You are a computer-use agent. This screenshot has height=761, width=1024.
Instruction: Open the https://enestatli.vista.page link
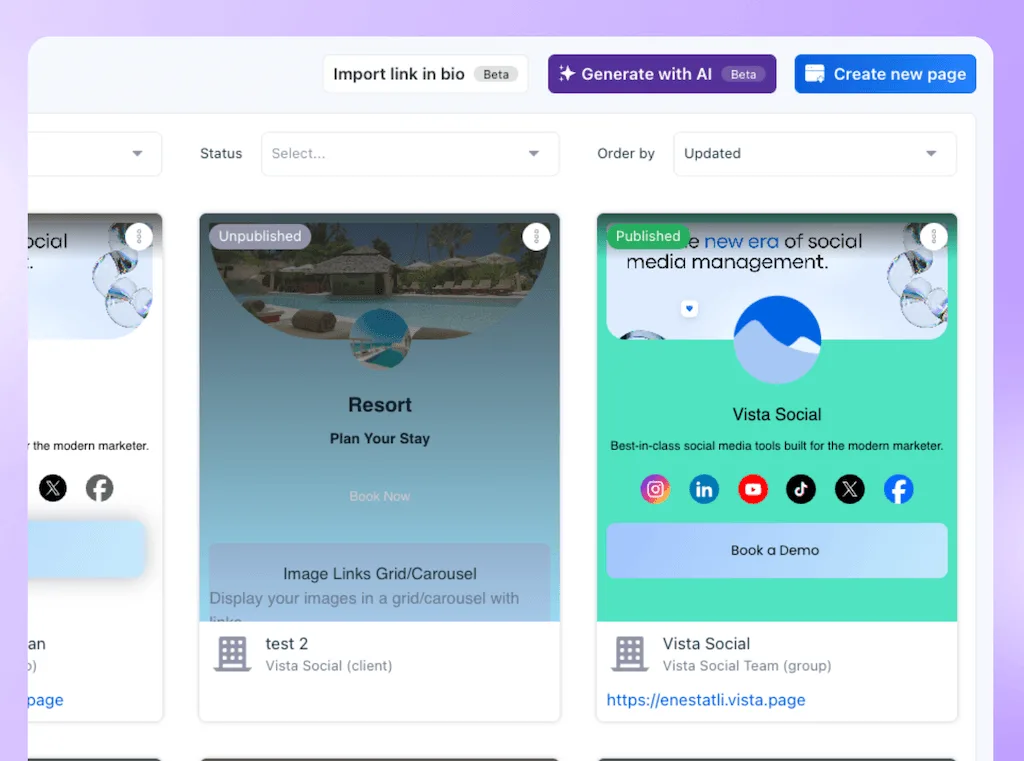click(x=706, y=700)
